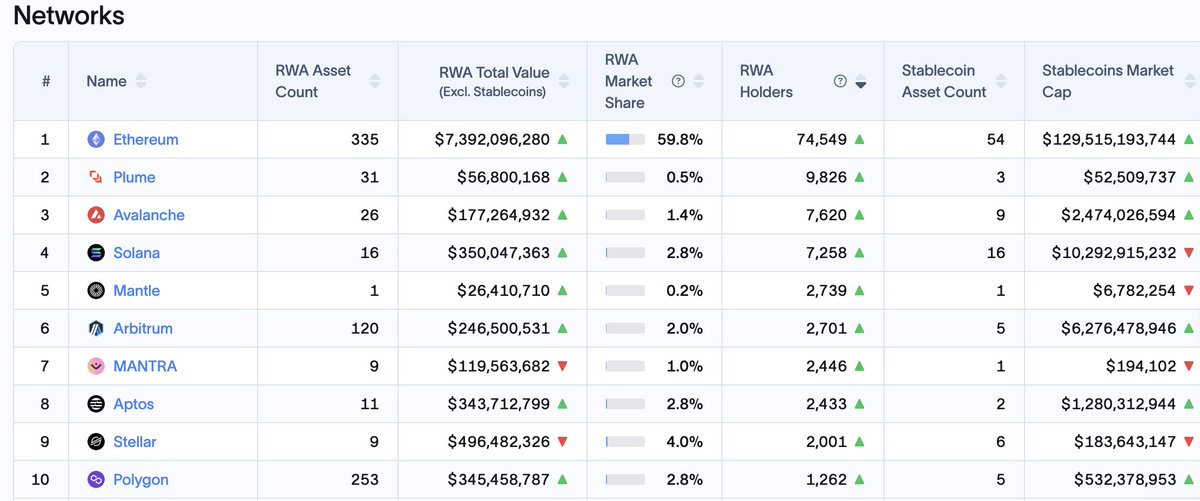Sort table by RWA Asset Count
This screenshot has width=1200, height=501.
tap(374, 81)
